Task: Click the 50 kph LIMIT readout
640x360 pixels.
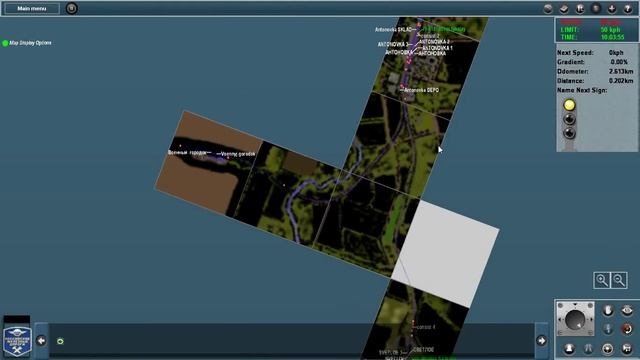Action: 610,30
